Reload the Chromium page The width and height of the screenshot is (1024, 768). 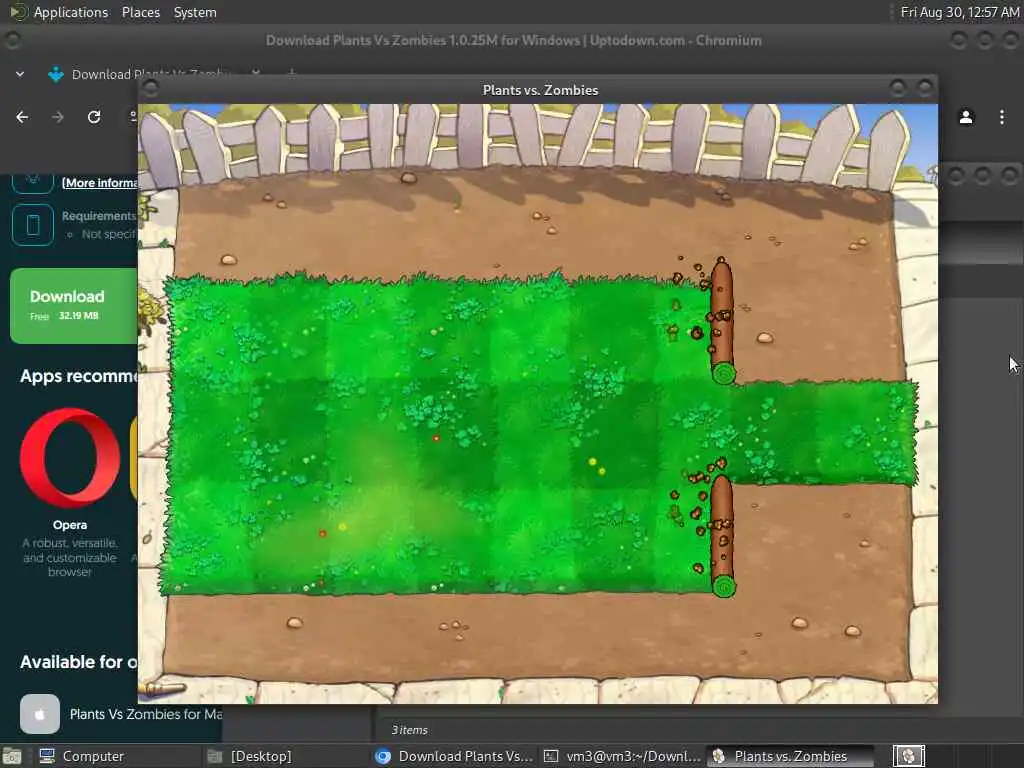[x=94, y=117]
